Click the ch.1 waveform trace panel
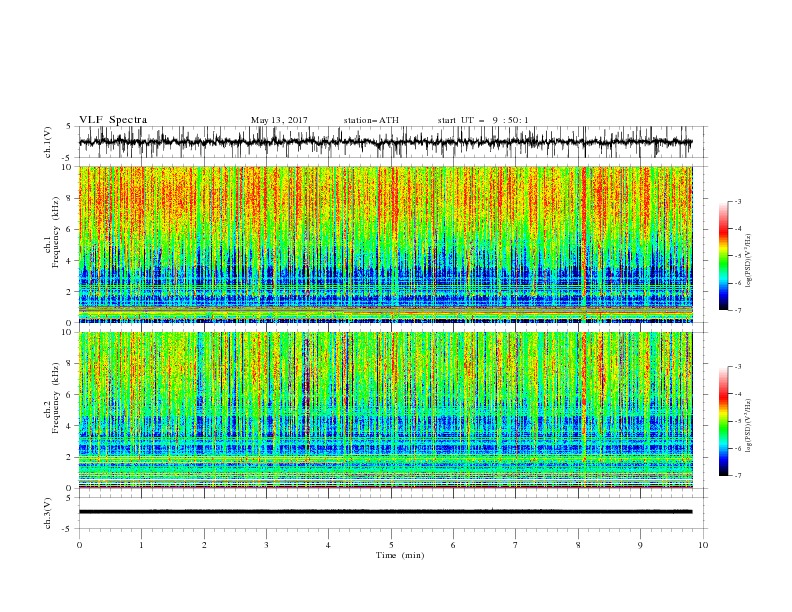 392,142
